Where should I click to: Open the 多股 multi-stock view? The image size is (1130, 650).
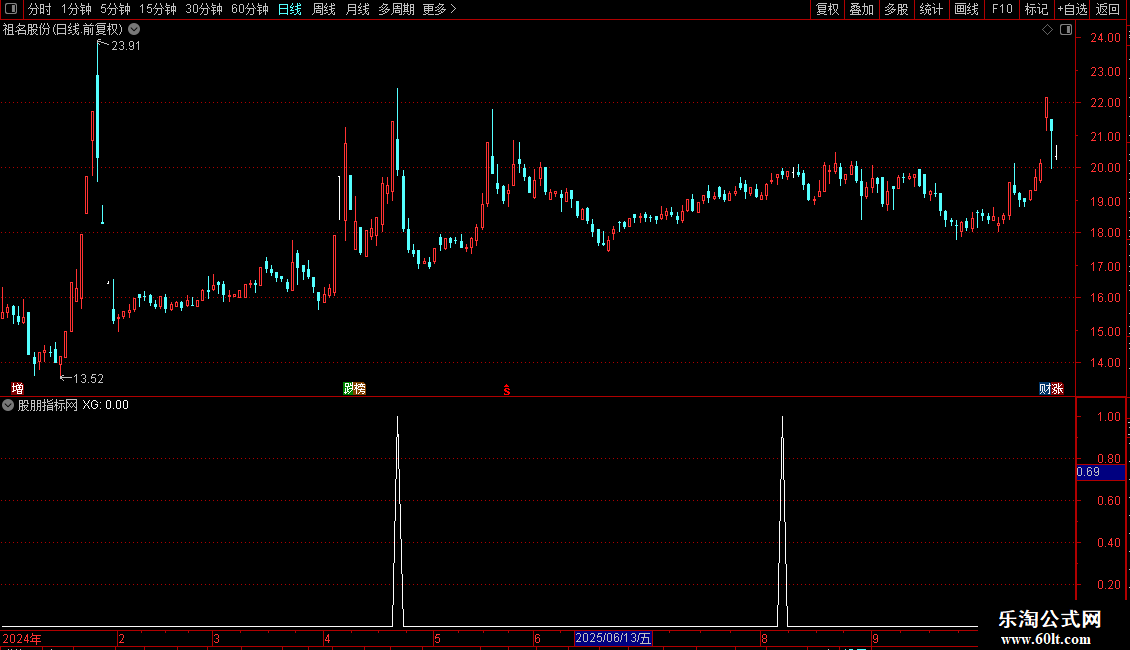click(897, 9)
